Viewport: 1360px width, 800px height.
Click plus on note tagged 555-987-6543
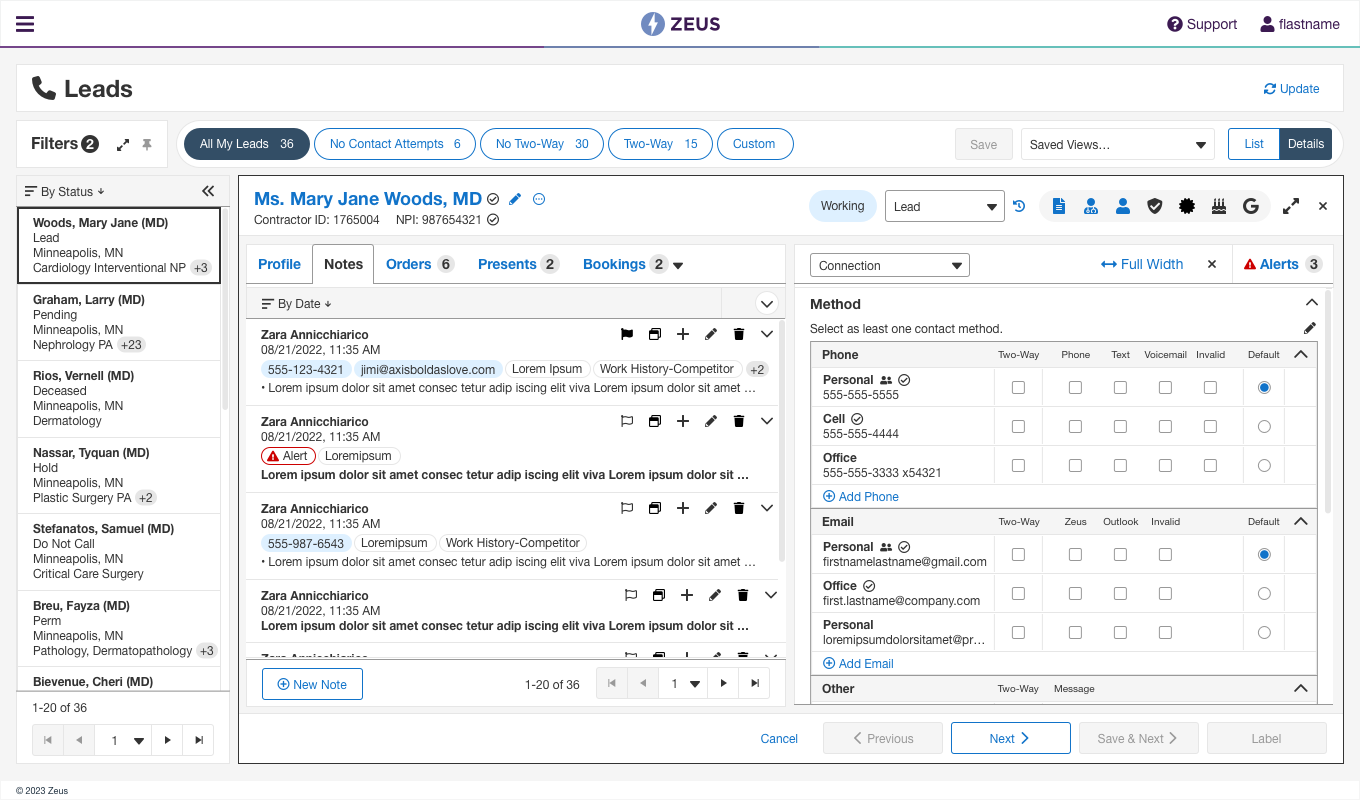683,508
